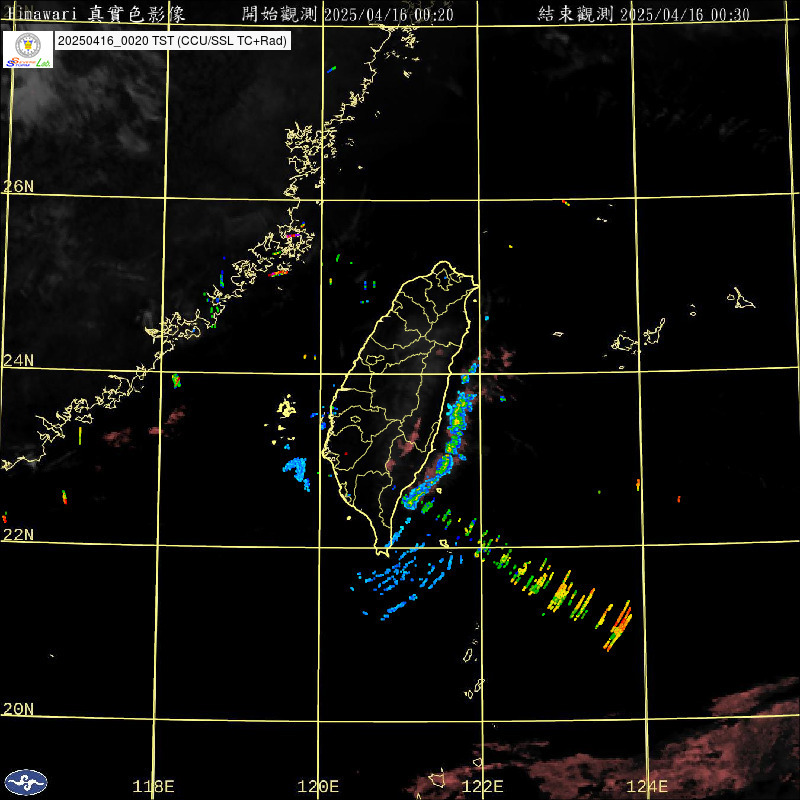Click the 20N latitude label

click(18, 709)
